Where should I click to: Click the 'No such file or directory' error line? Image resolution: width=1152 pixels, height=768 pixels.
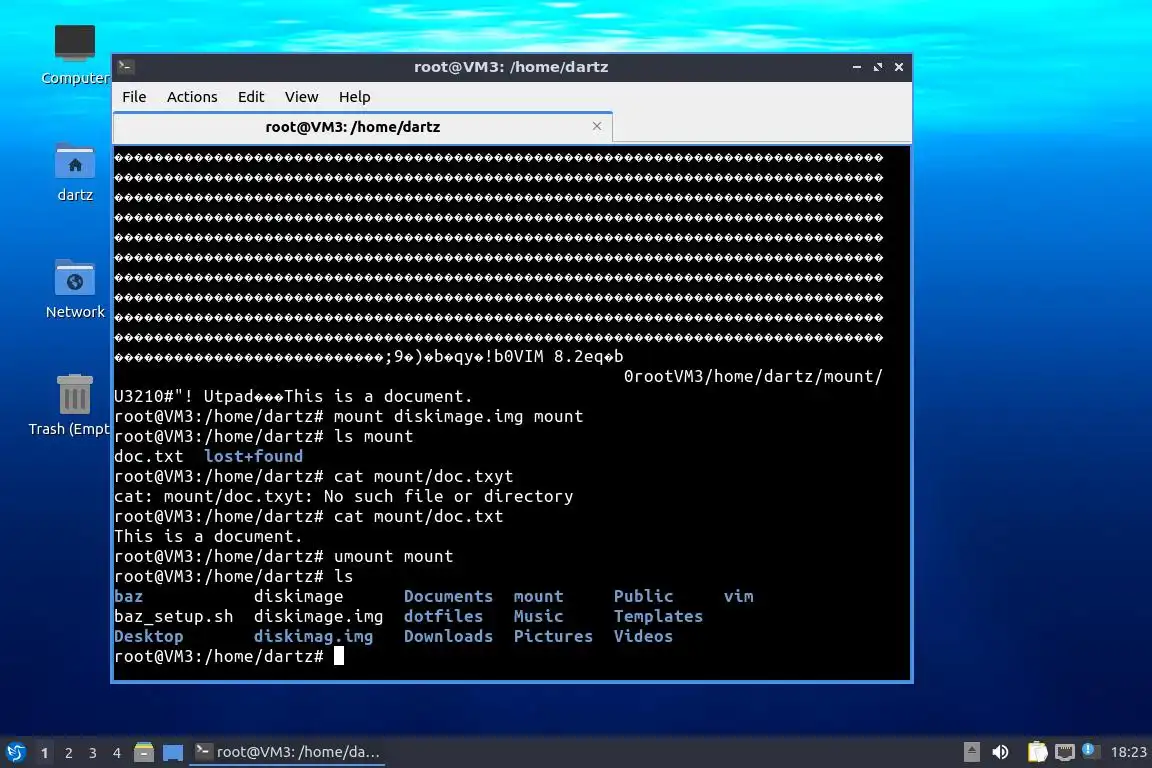(344, 496)
